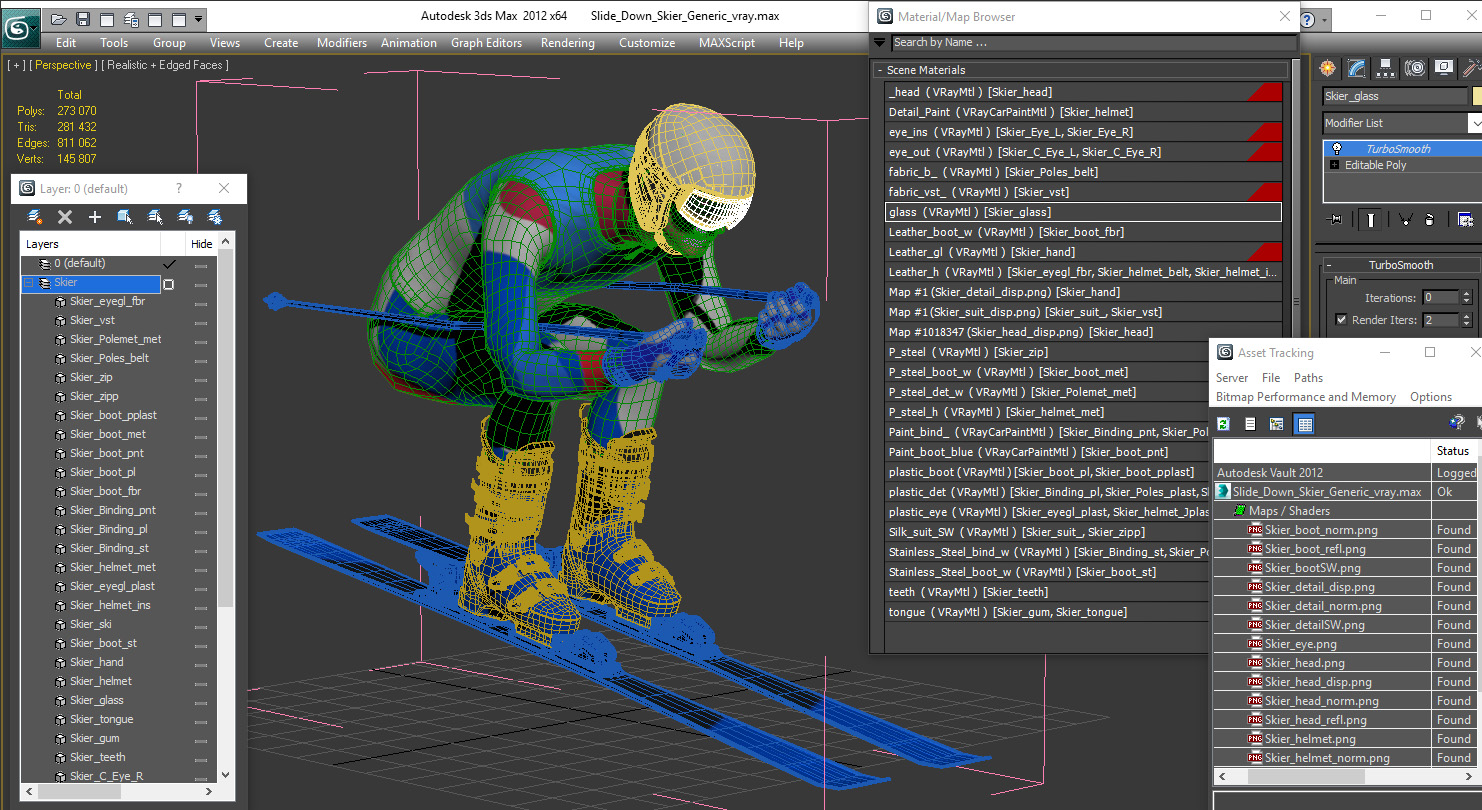Open the Modifier List dropdown
The height and width of the screenshot is (810, 1482).
1401,123
